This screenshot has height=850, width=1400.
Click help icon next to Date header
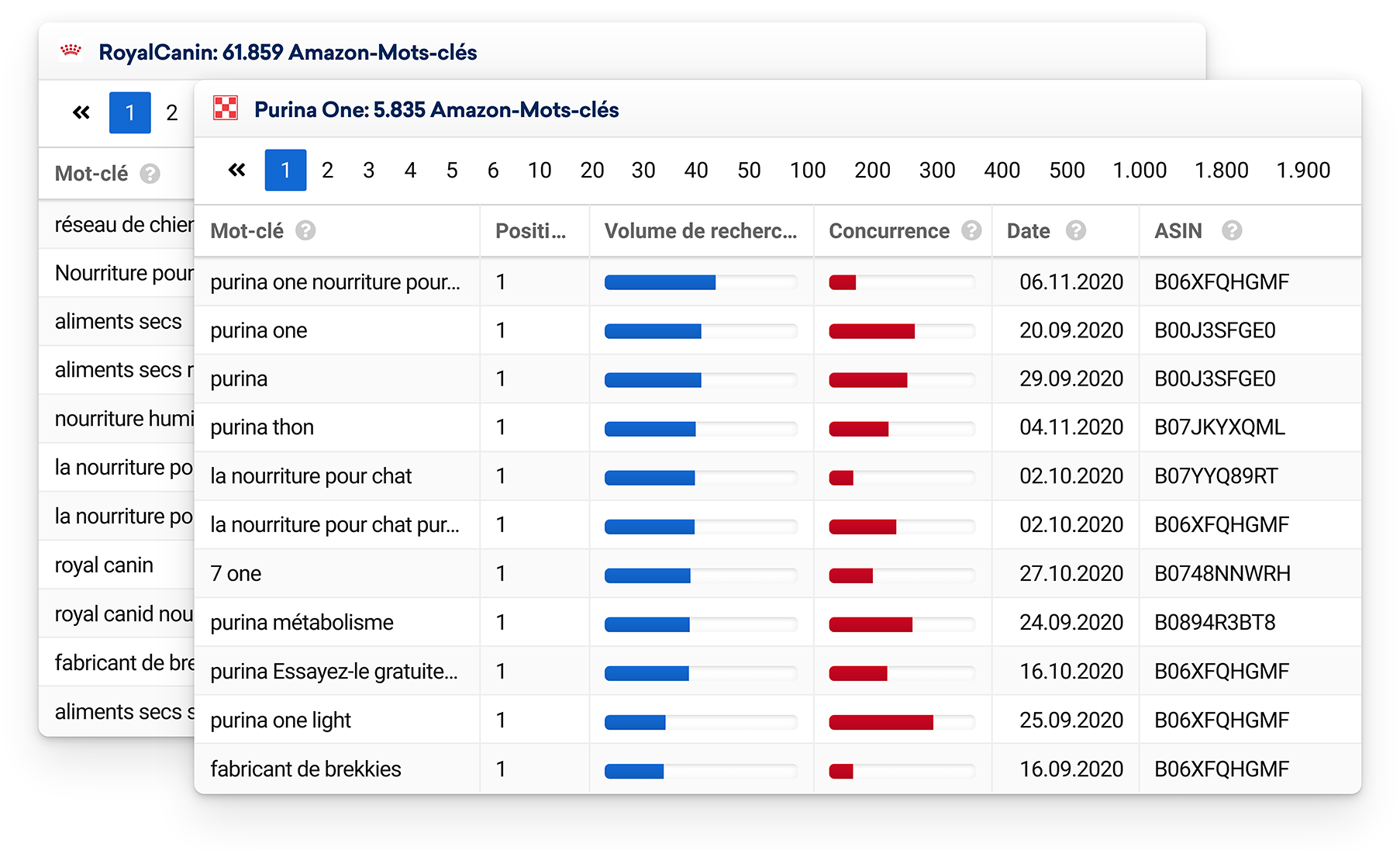coord(1076,230)
